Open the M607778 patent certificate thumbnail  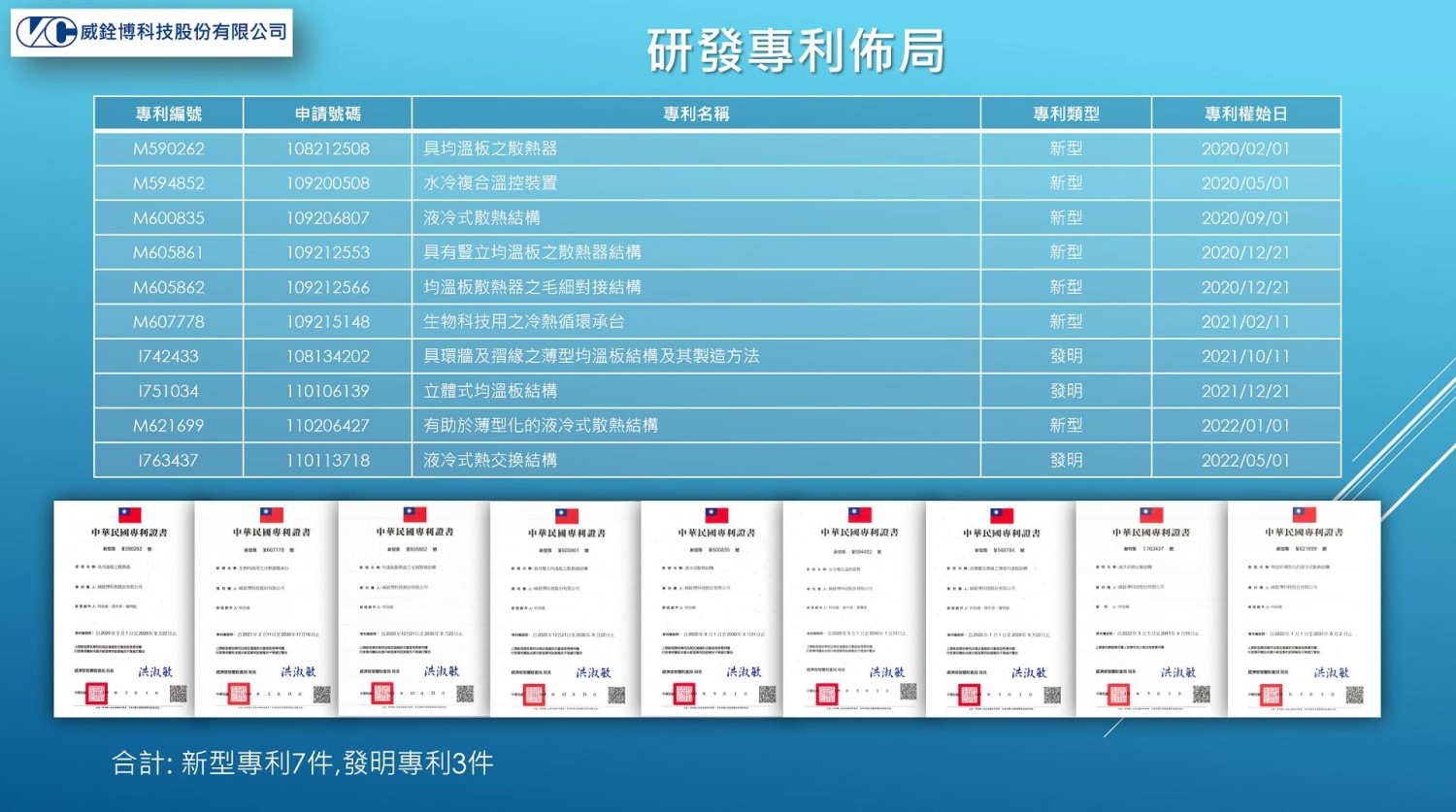[x=266, y=608]
